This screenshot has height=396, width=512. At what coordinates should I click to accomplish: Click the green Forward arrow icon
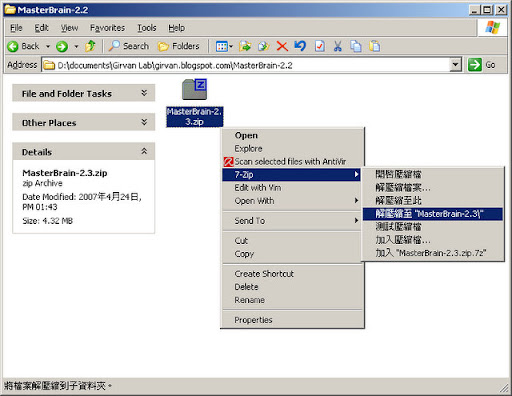tap(62, 46)
